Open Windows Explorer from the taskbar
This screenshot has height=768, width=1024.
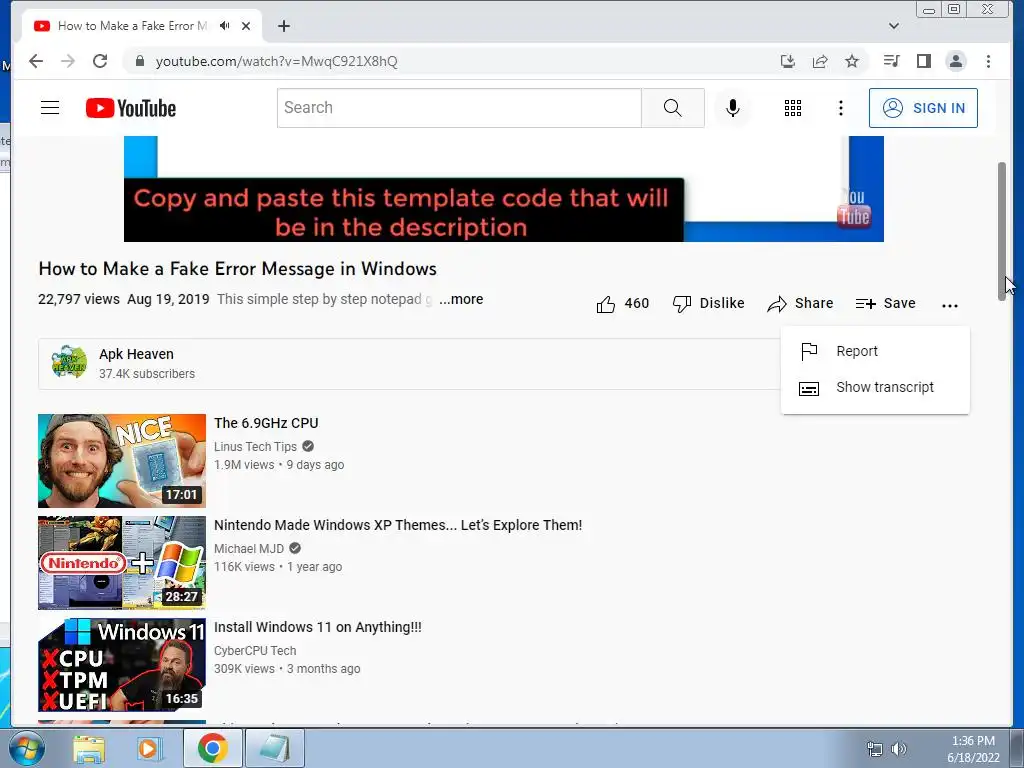click(89, 748)
